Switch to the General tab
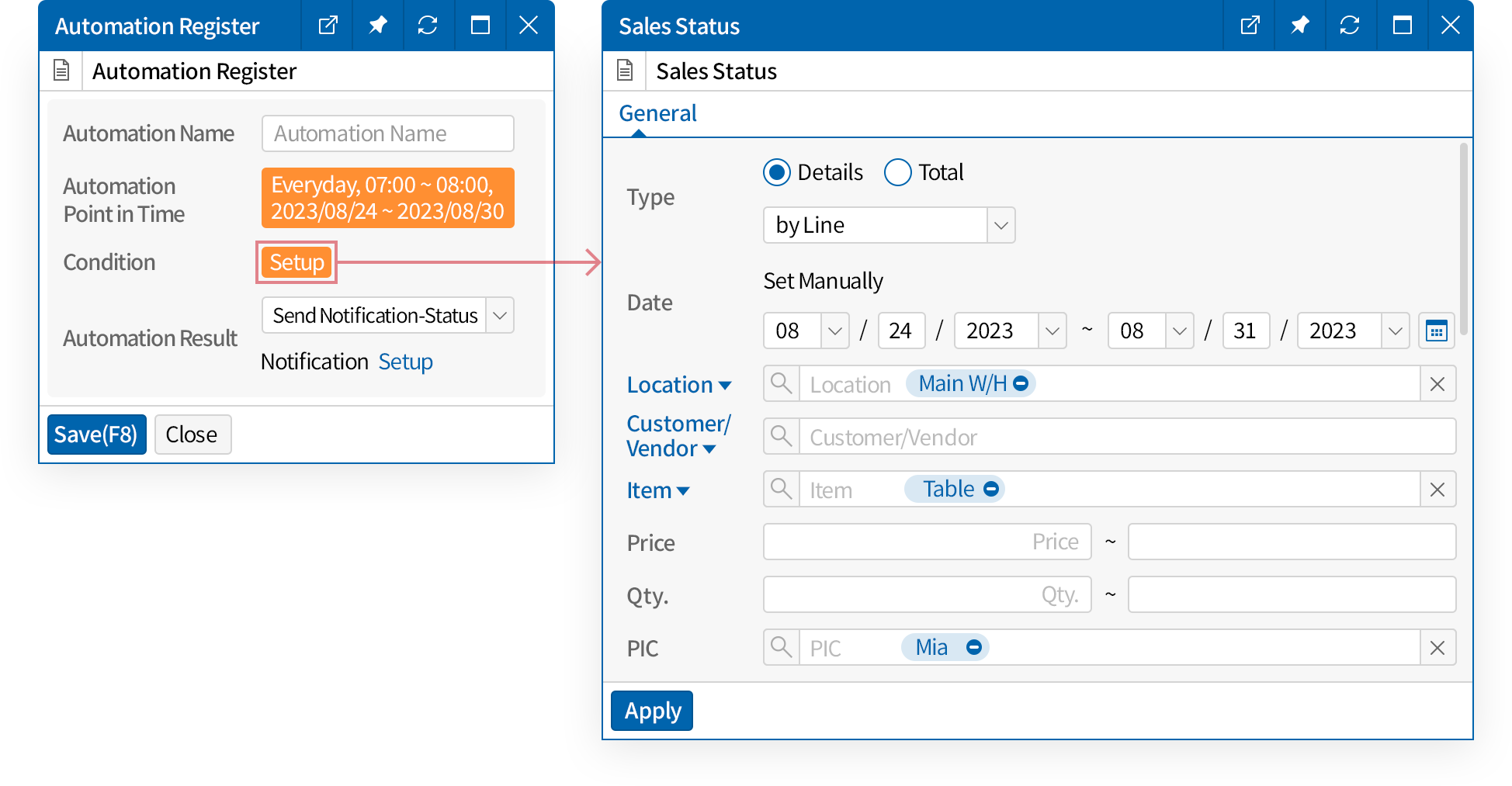 pyautogui.click(x=657, y=114)
